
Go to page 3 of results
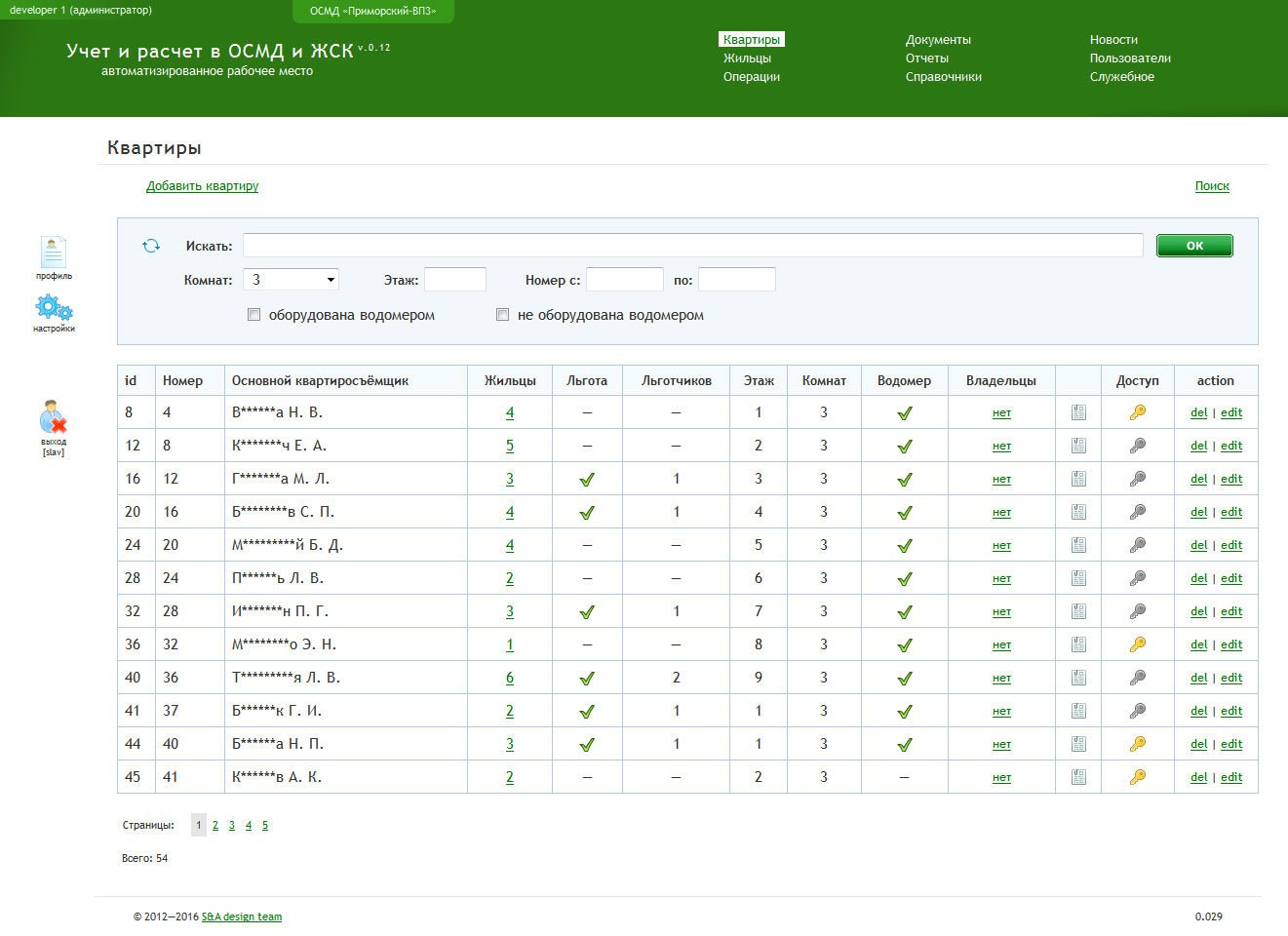(232, 826)
